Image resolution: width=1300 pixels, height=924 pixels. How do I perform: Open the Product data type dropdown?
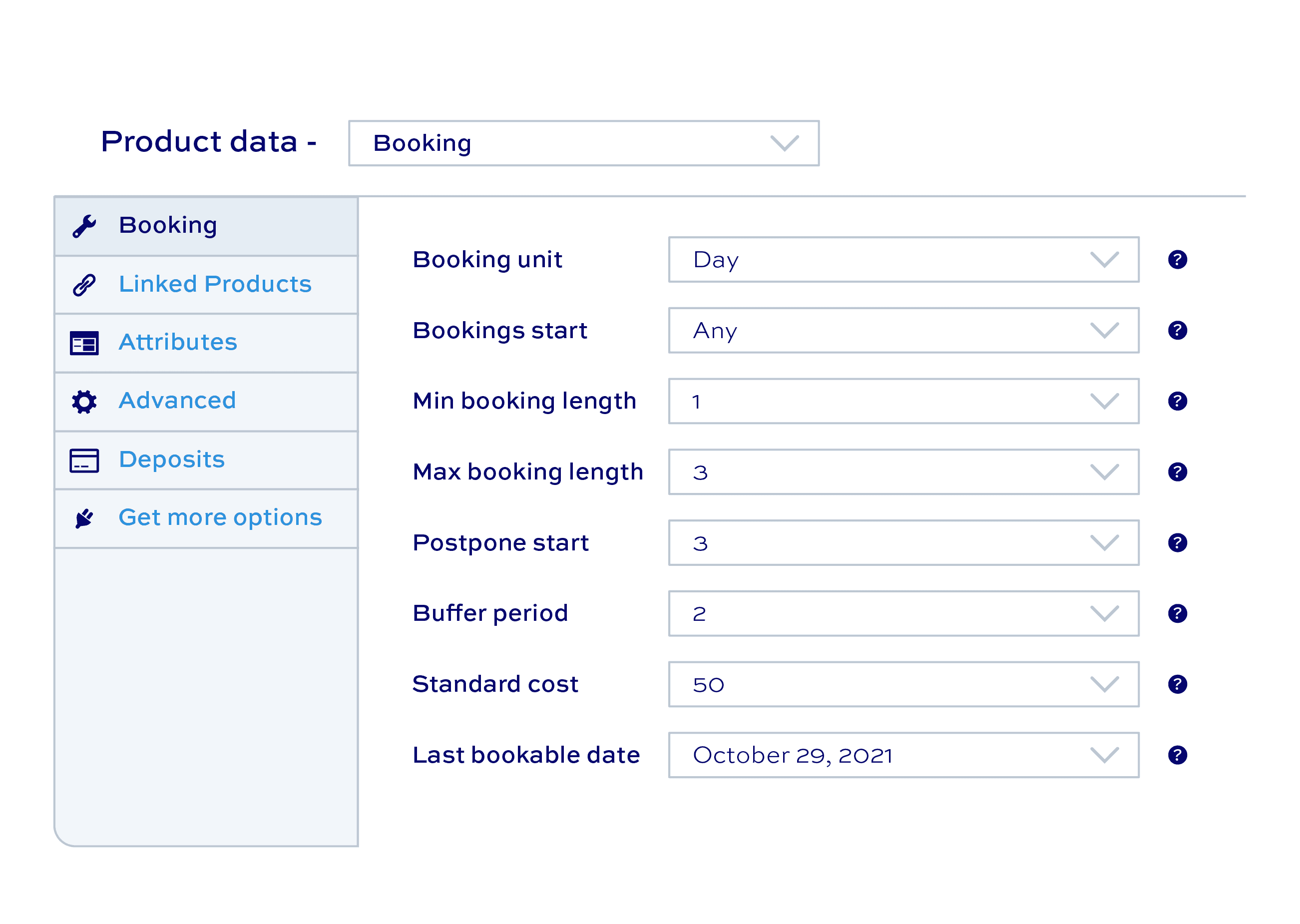point(584,143)
